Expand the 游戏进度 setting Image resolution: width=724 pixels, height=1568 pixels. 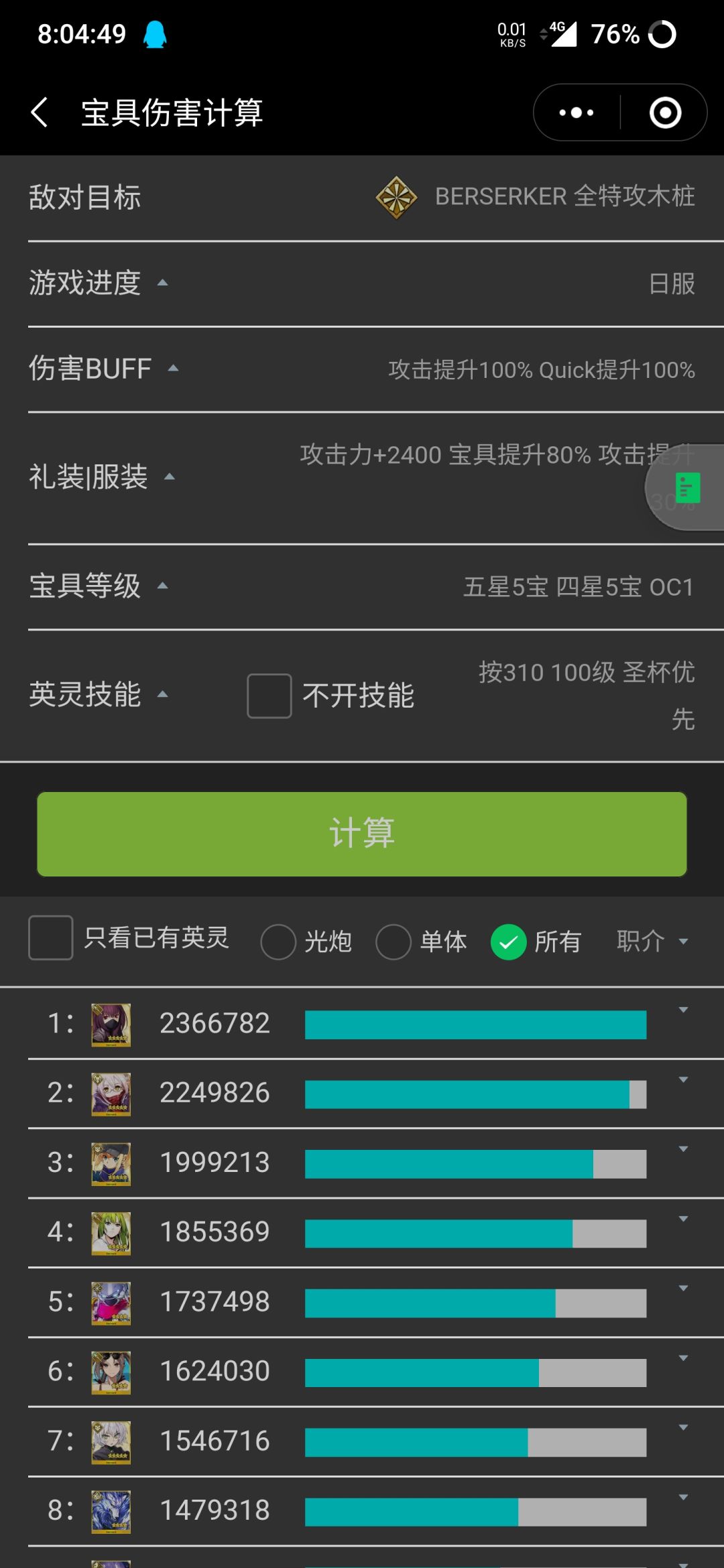pyautogui.click(x=362, y=283)
